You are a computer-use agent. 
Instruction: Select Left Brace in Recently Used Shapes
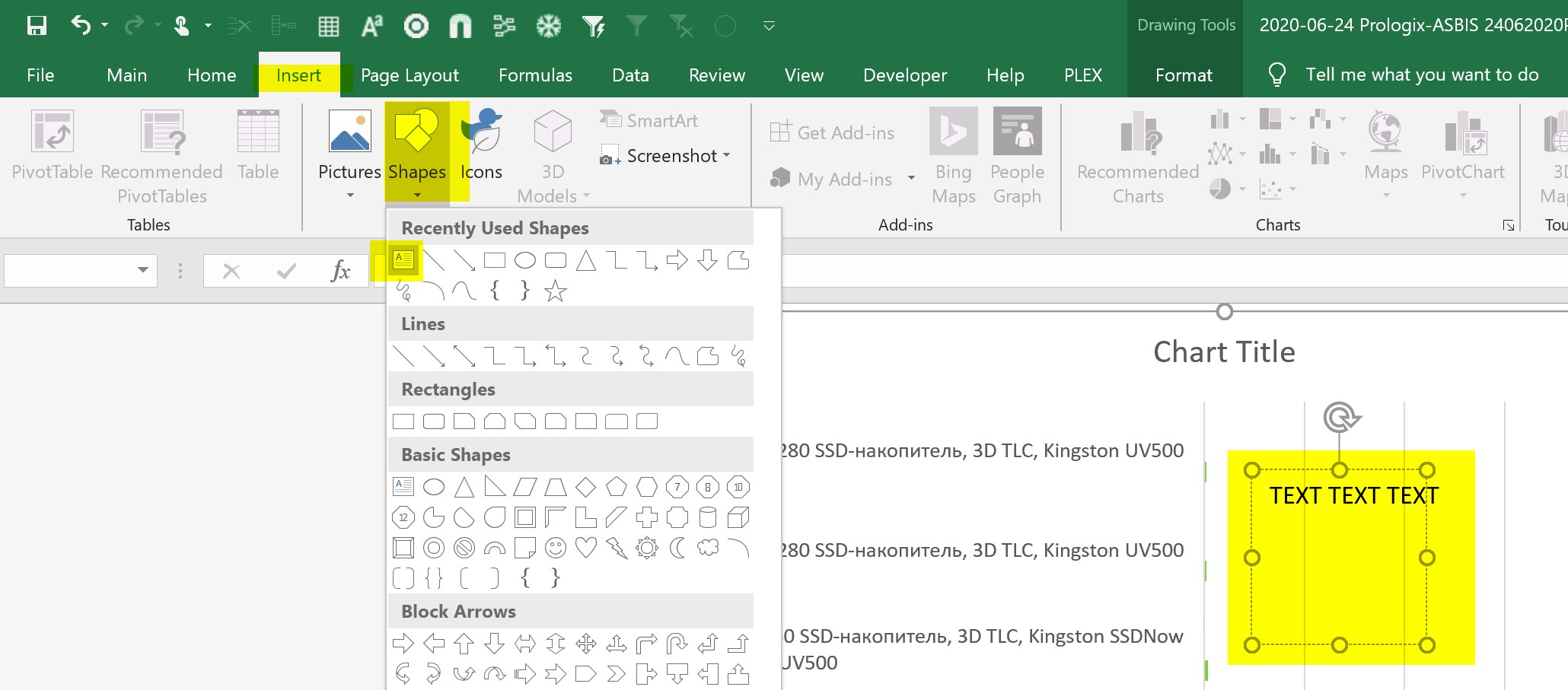[x=495, y=291]
